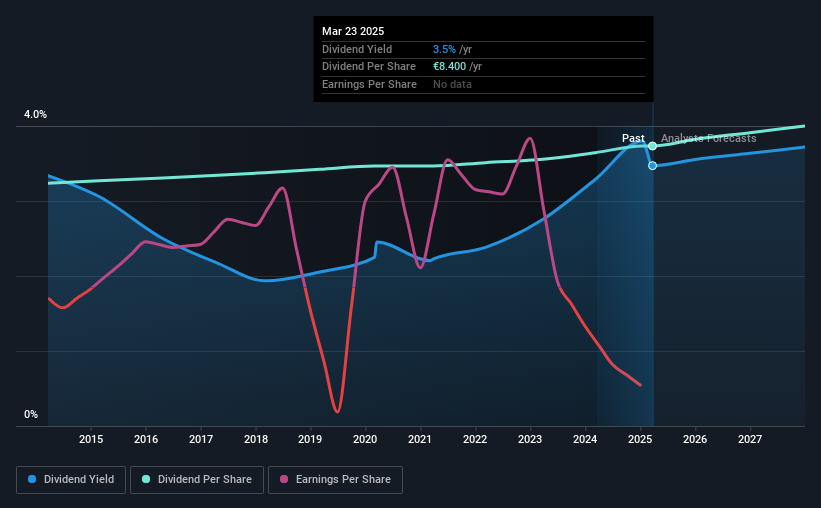Click the 0% y-axis label

[x=31, y=414]
